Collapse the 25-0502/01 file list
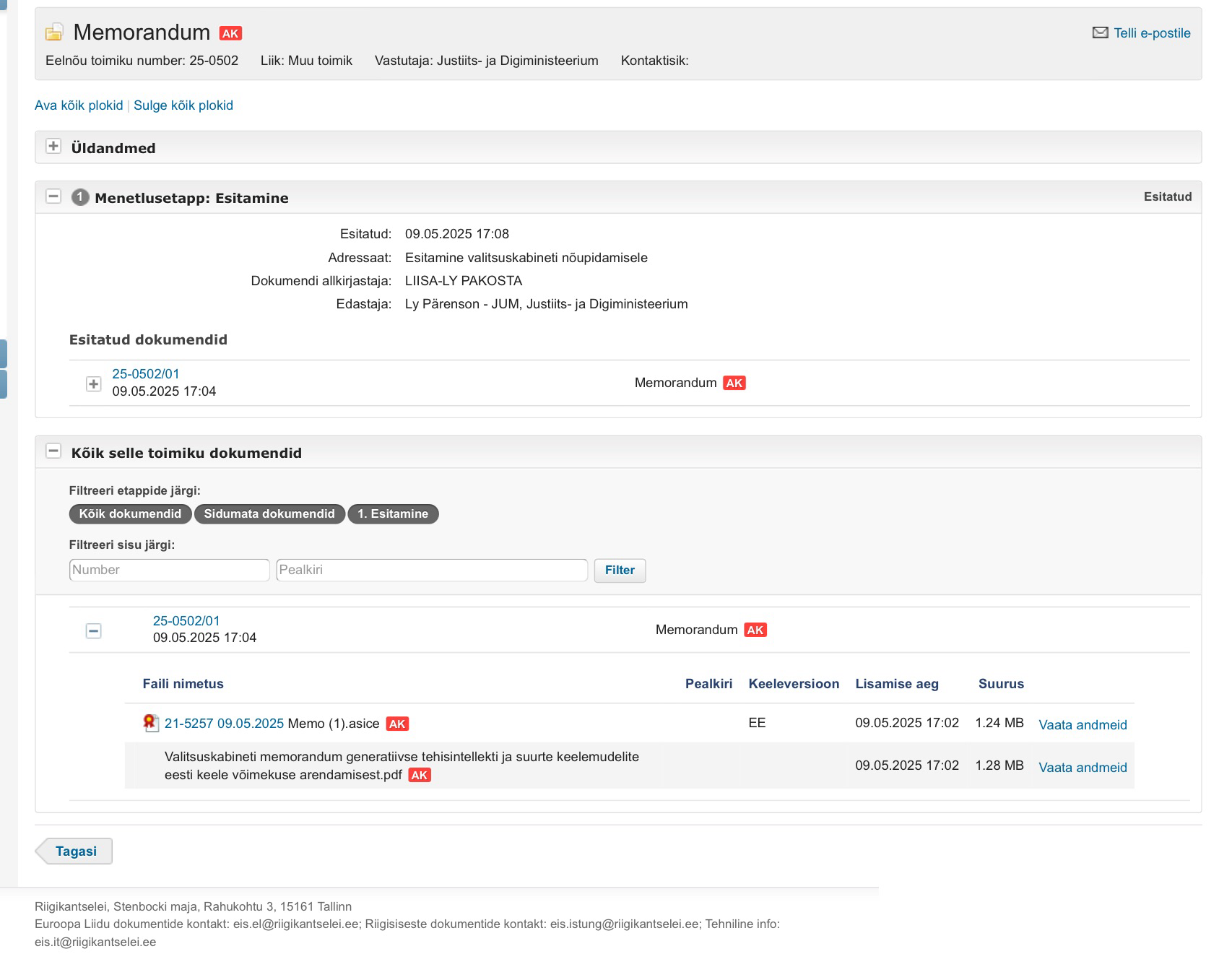 pyautogui.click(x=93, y=630)
